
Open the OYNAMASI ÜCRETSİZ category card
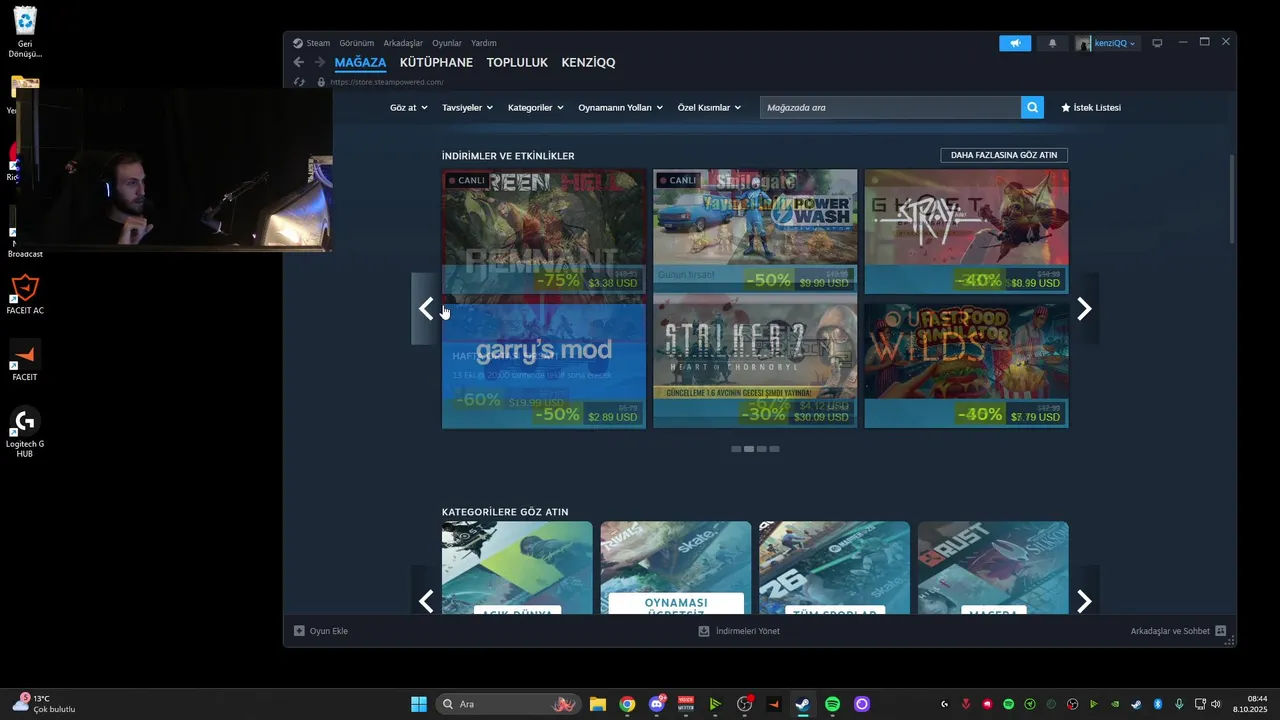(x=676, y=567)
